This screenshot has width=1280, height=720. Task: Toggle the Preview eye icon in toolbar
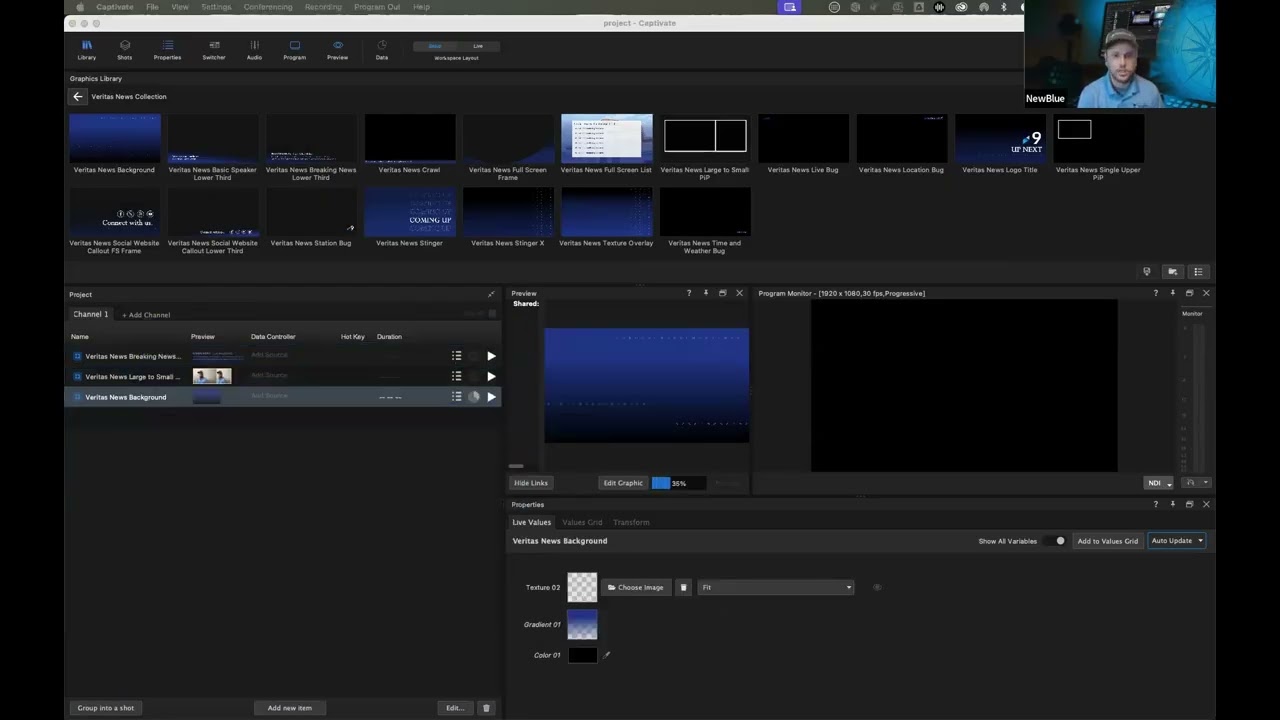(x=338, y=50)
